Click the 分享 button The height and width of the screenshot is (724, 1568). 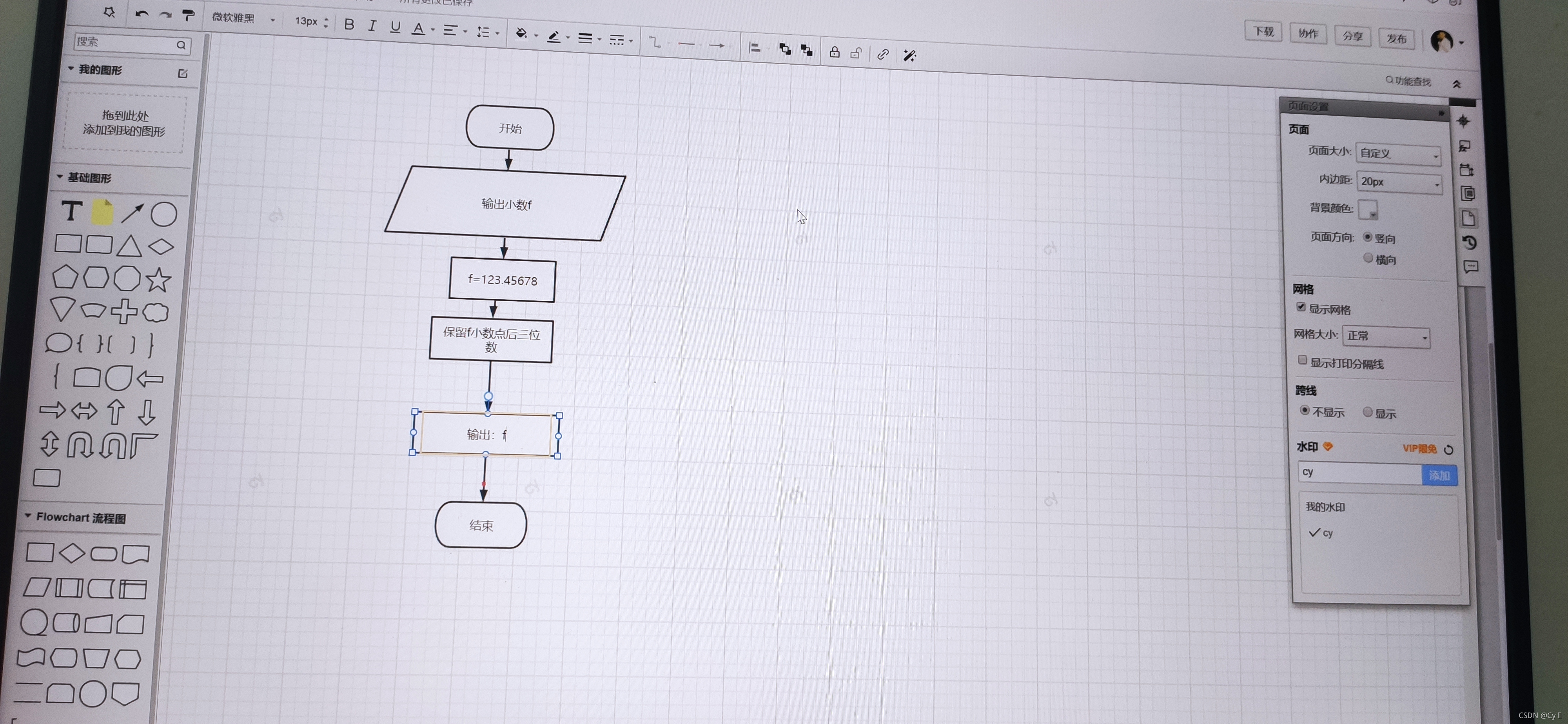point(1352,36)
